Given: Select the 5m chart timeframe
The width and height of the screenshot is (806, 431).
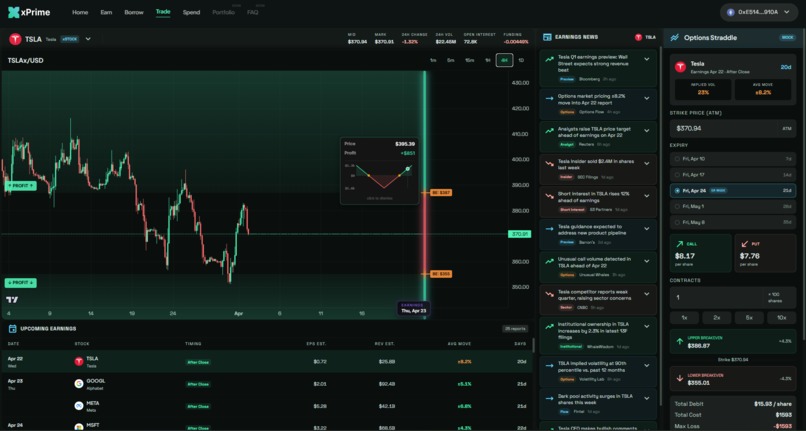Looking at the screenshot, I should [450, 61].
